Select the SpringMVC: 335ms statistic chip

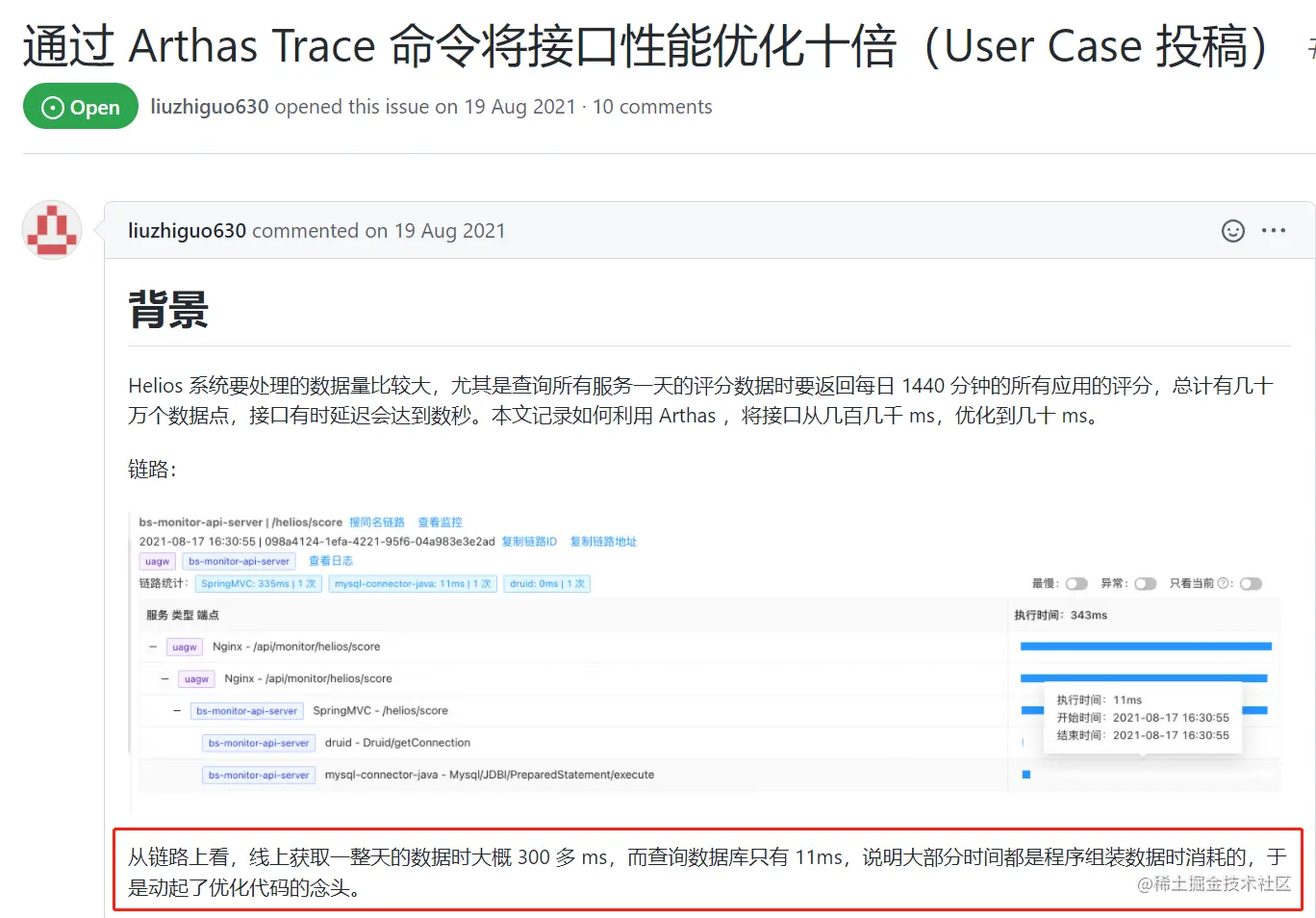(x=258, y=584)
